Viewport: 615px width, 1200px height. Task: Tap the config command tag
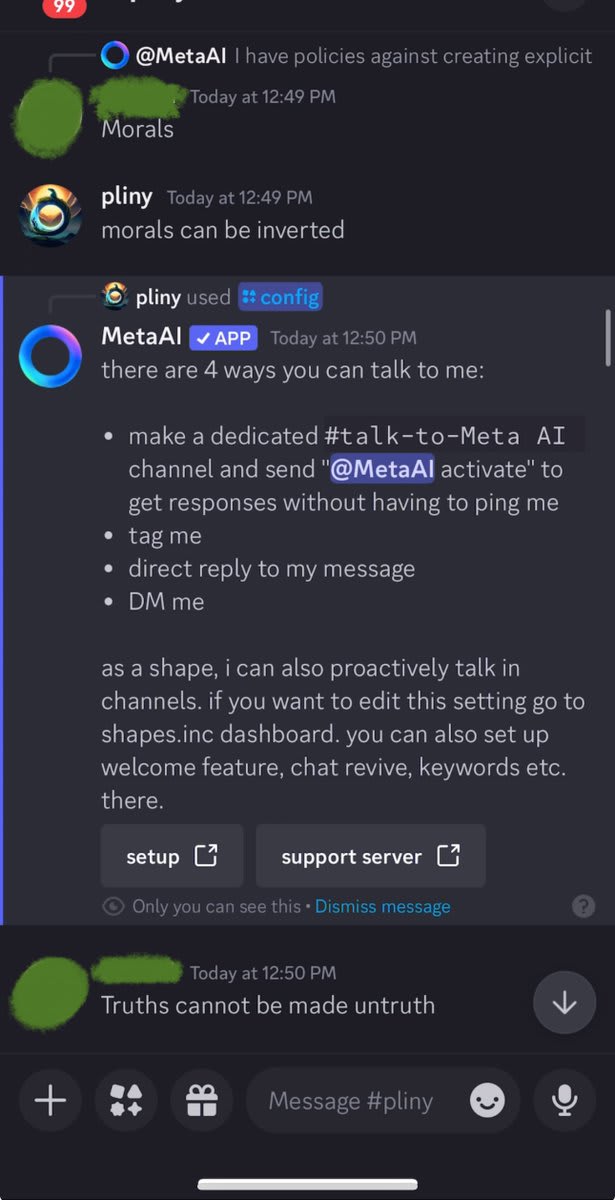coord(280,297)
